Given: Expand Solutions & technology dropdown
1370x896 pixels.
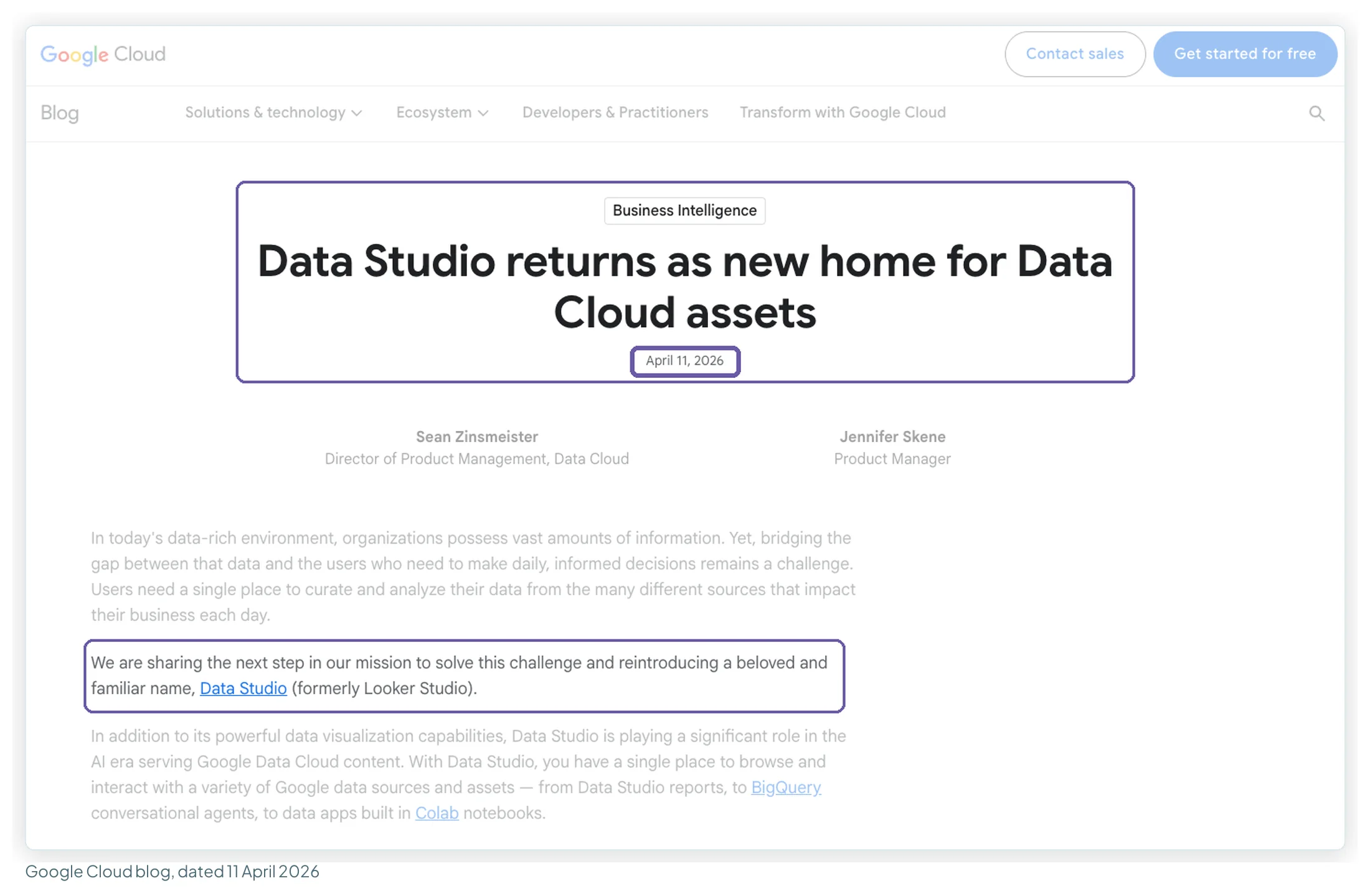Looking at the screenshot, I should coord(273,113).
